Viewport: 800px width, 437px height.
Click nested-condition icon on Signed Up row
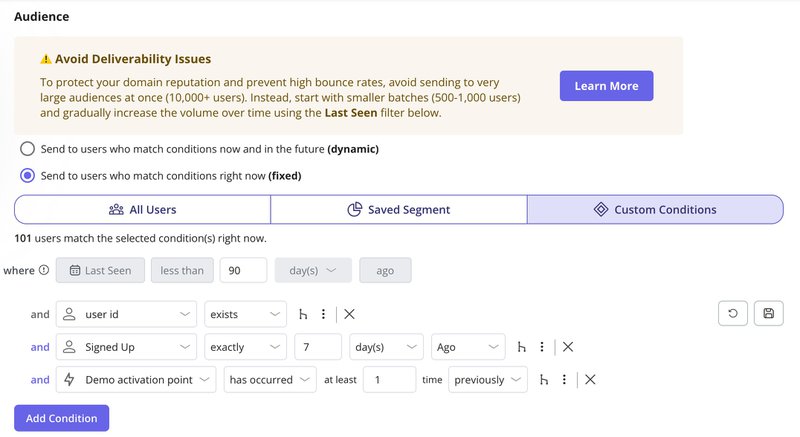tap(521, 347)
